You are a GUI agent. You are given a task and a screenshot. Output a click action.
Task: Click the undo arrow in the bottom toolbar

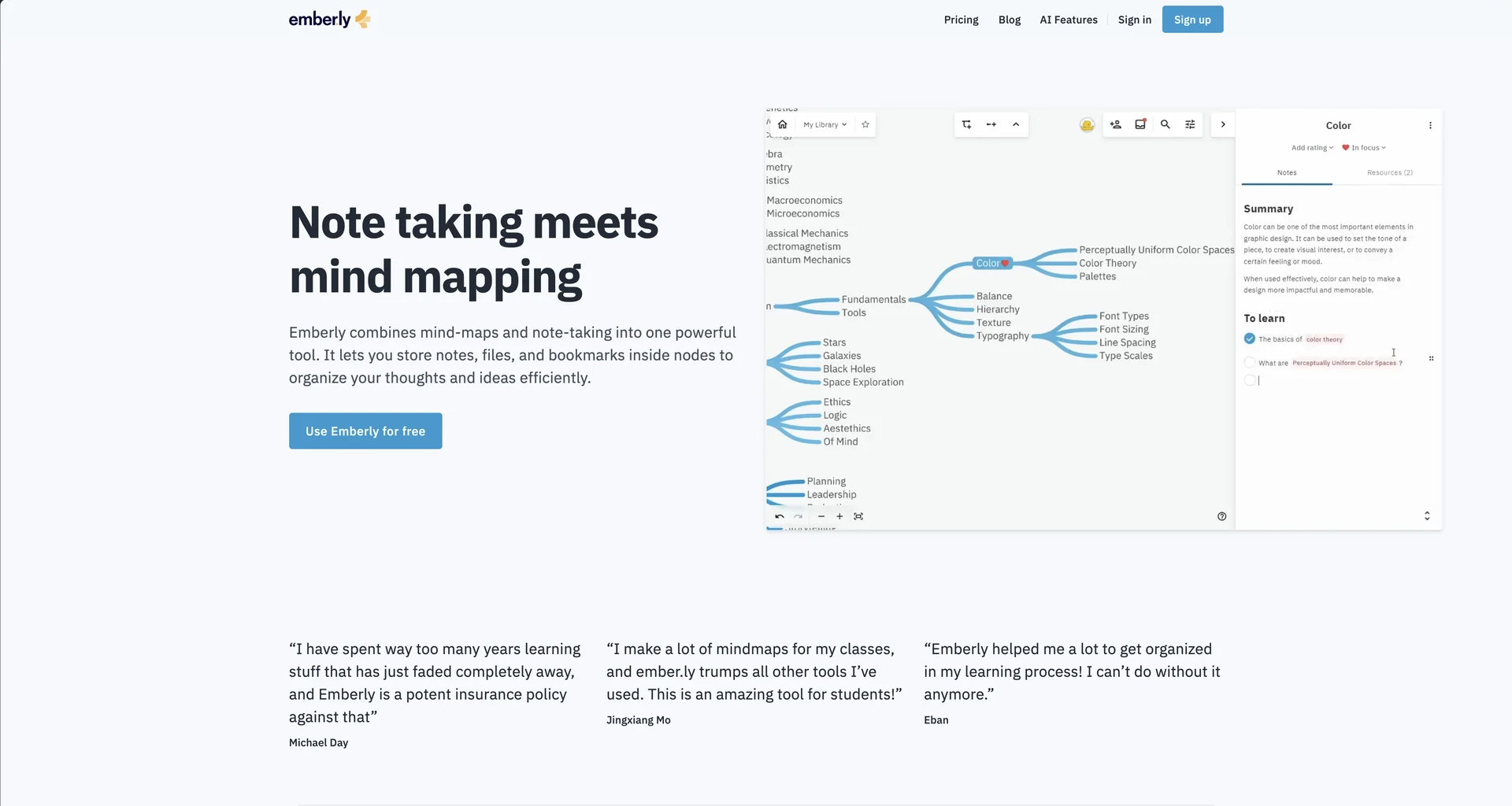click(x=780, y=516)
